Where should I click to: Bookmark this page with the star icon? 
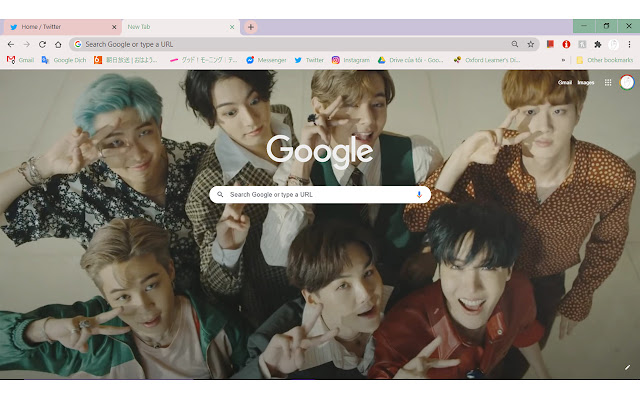pos(530,44)
